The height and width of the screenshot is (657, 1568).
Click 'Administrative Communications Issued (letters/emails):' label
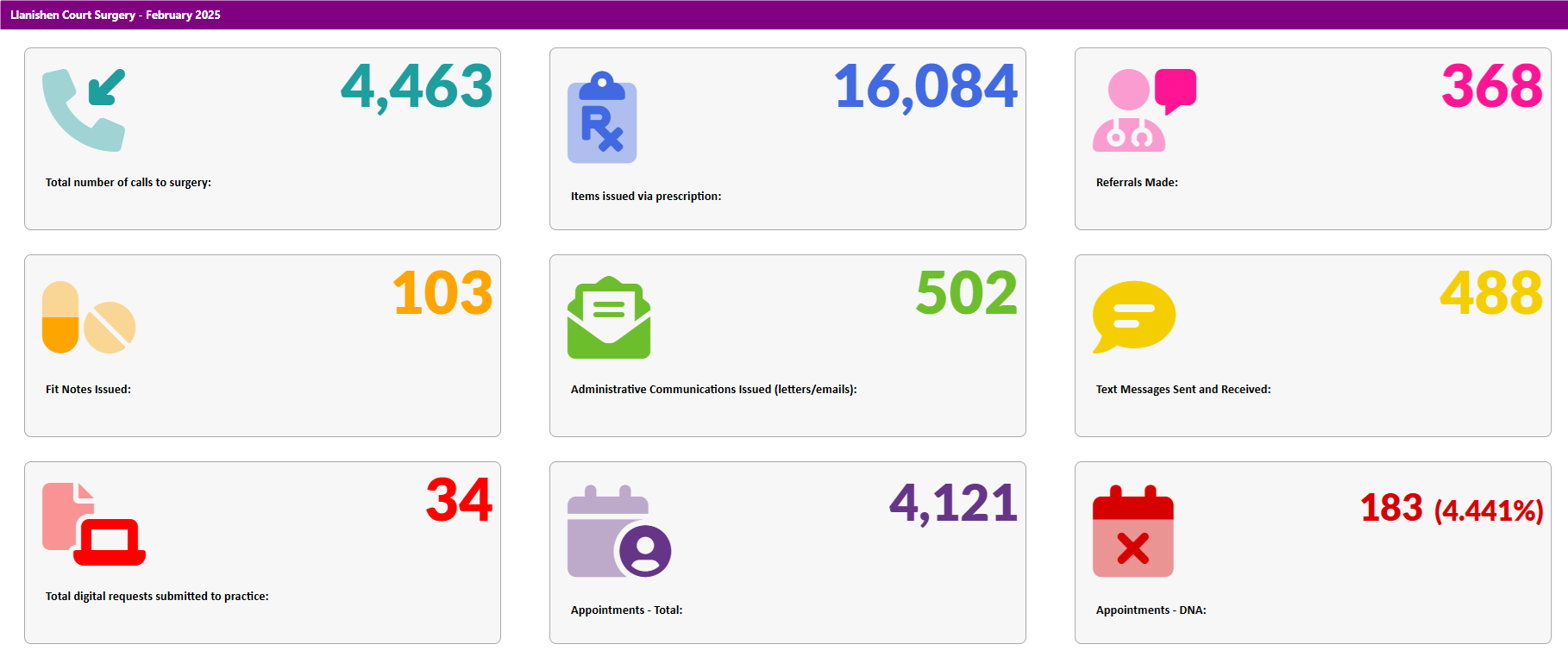tap(714, 390)
